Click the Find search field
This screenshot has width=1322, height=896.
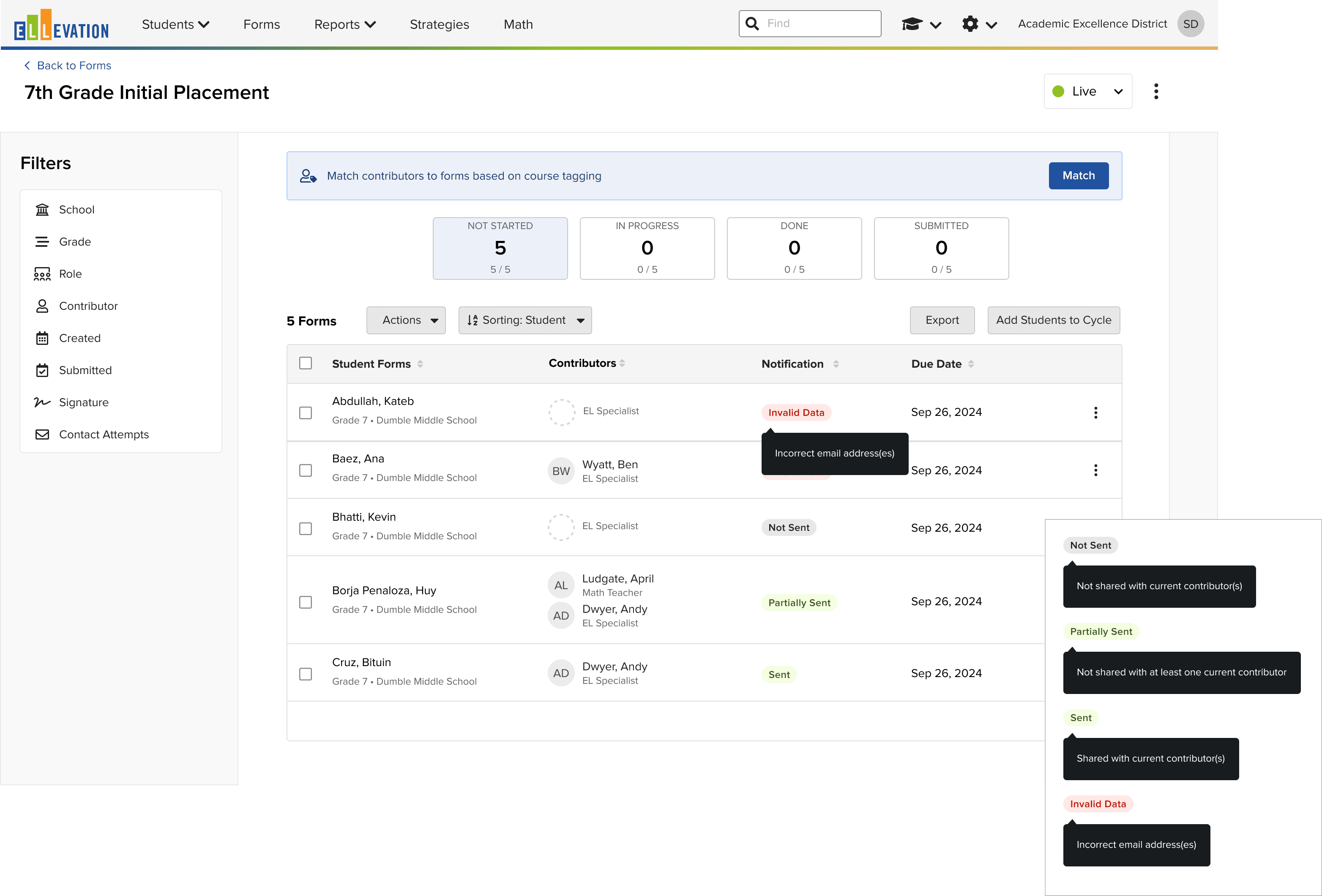coord(819,23)
